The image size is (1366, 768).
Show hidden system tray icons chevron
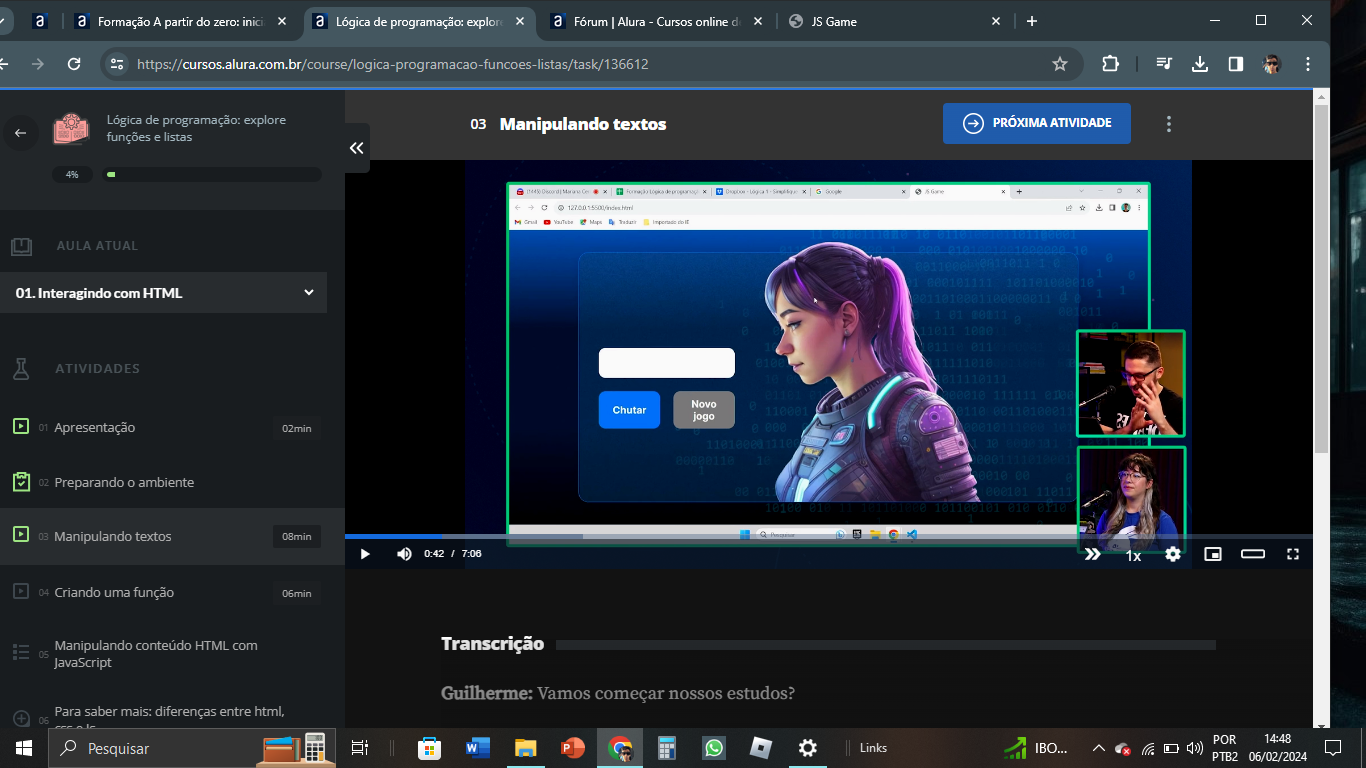(x=1098, y=748)
